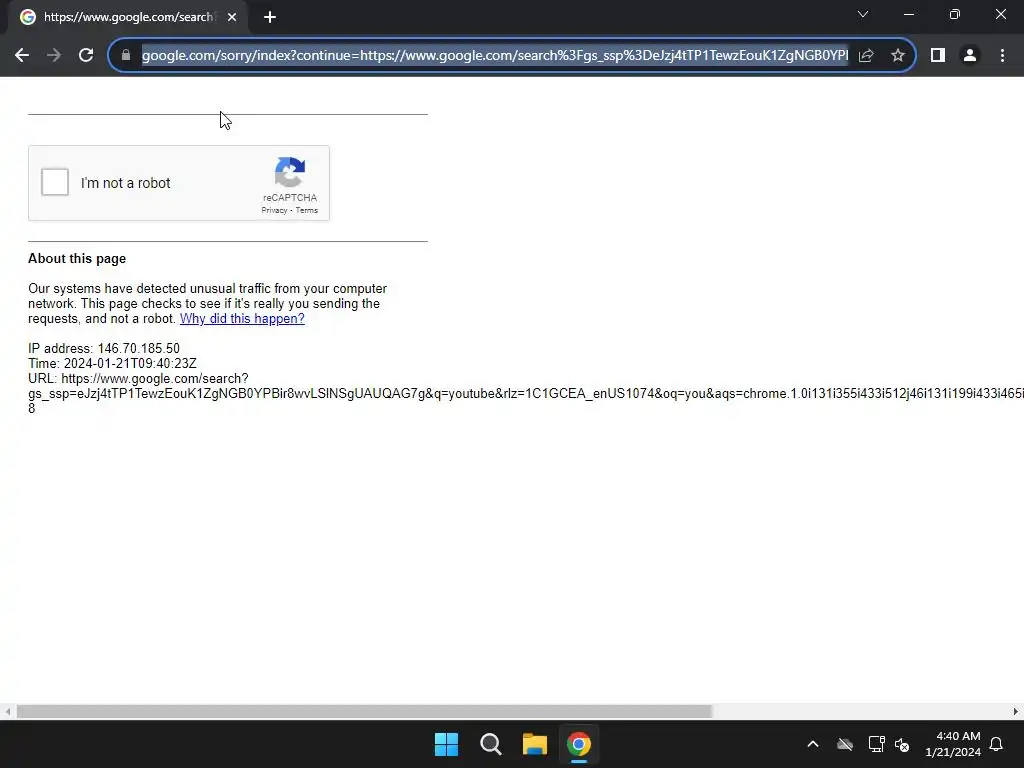
Task: Click the About this page heading
Action: [x=77, y=259]
